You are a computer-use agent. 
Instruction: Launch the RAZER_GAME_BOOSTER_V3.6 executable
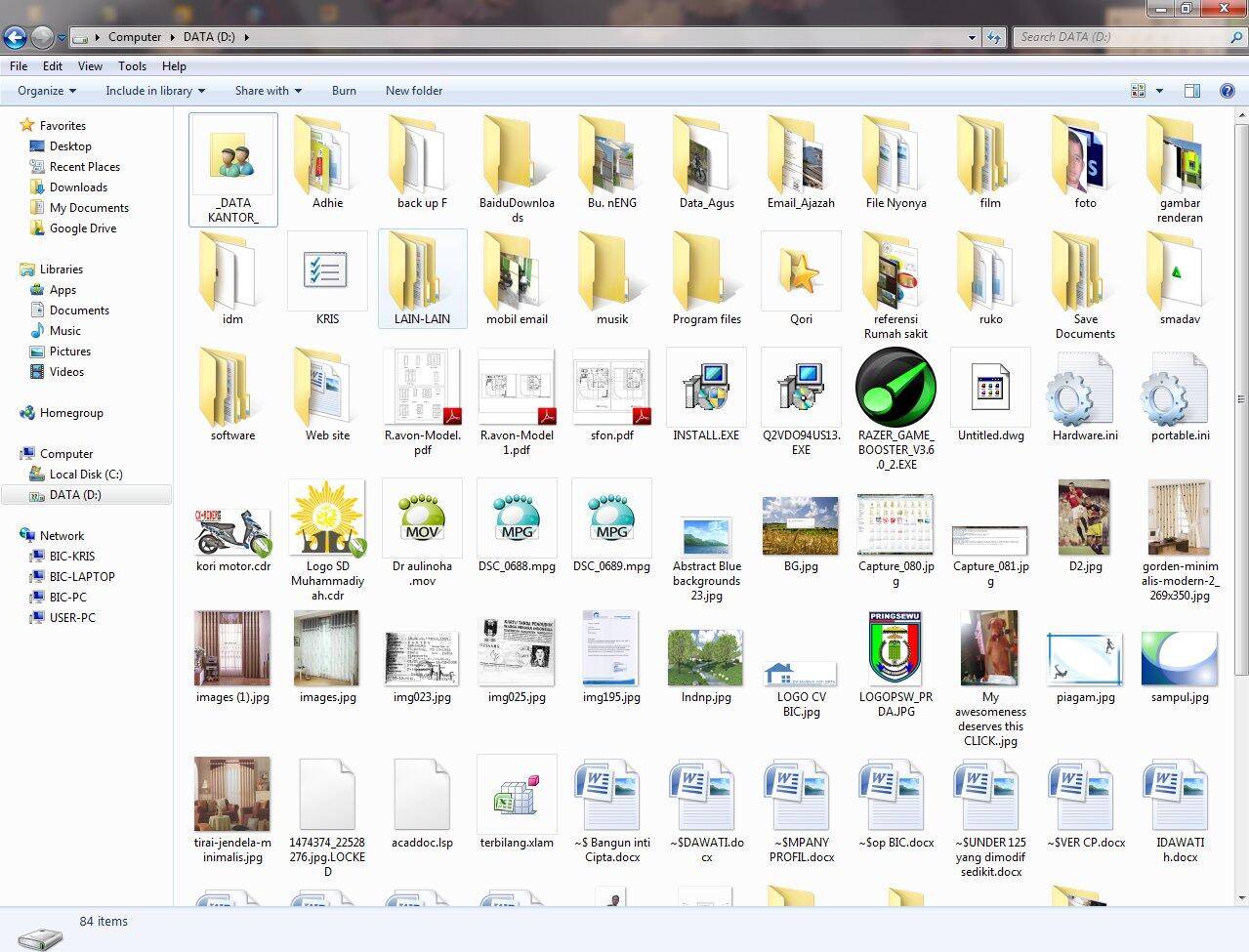tap(895, 388)
